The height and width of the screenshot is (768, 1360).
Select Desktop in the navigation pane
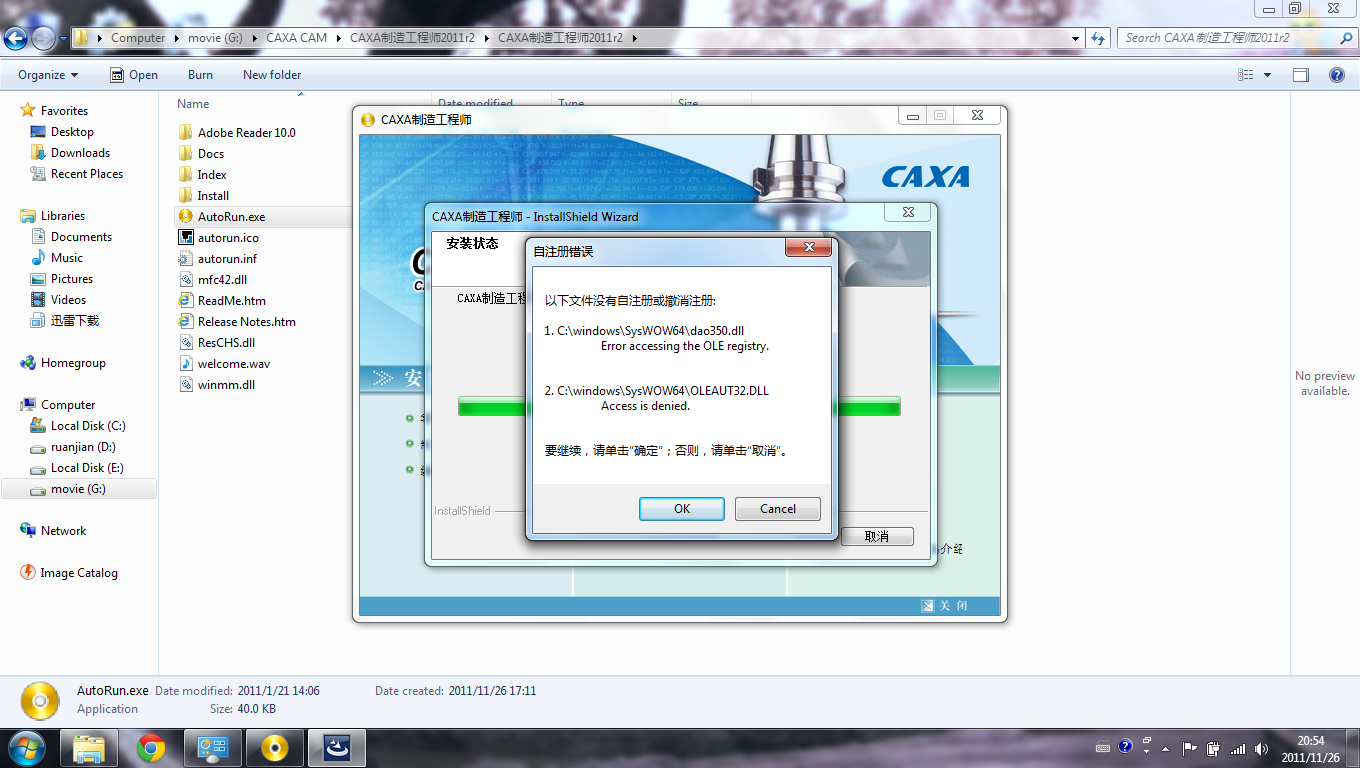click(x=72, y=132)
